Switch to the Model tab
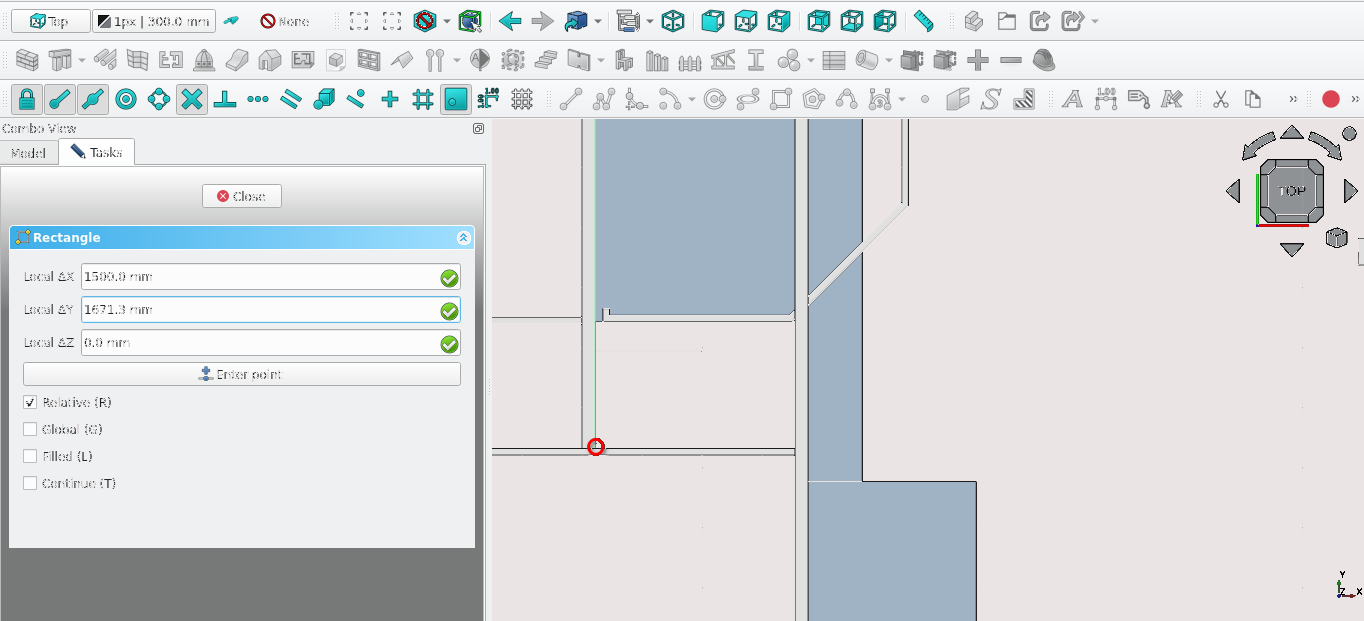Image resolution: width=1364 pixels, height=621 pixels. 29,153
